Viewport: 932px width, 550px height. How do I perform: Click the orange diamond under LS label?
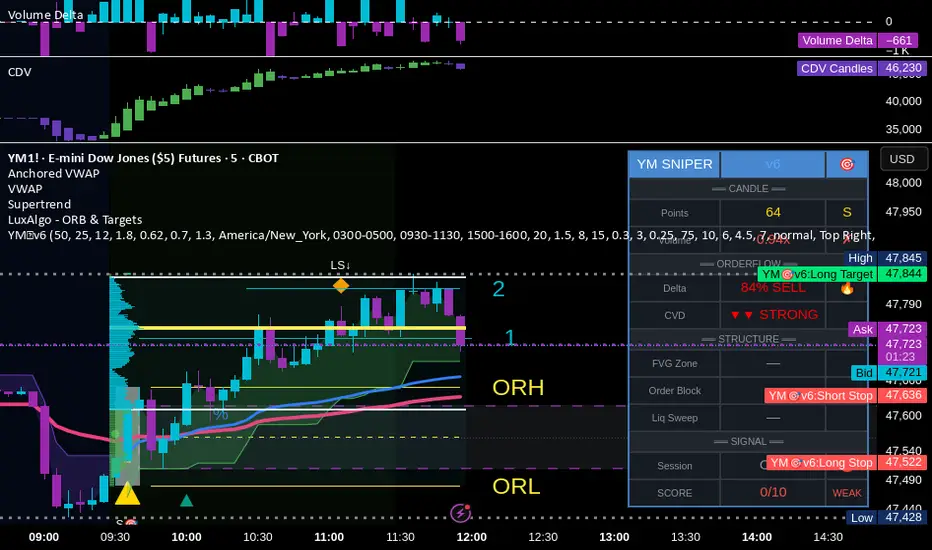[341, 285]
